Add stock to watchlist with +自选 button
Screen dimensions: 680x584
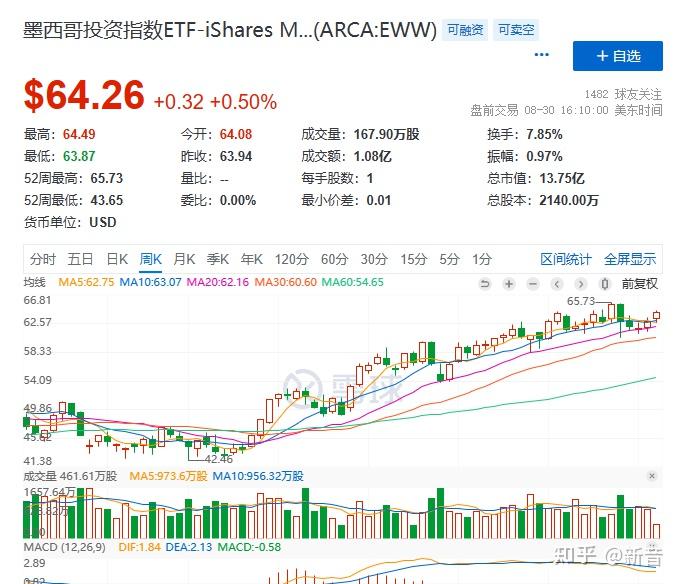[x=618, y=56]
